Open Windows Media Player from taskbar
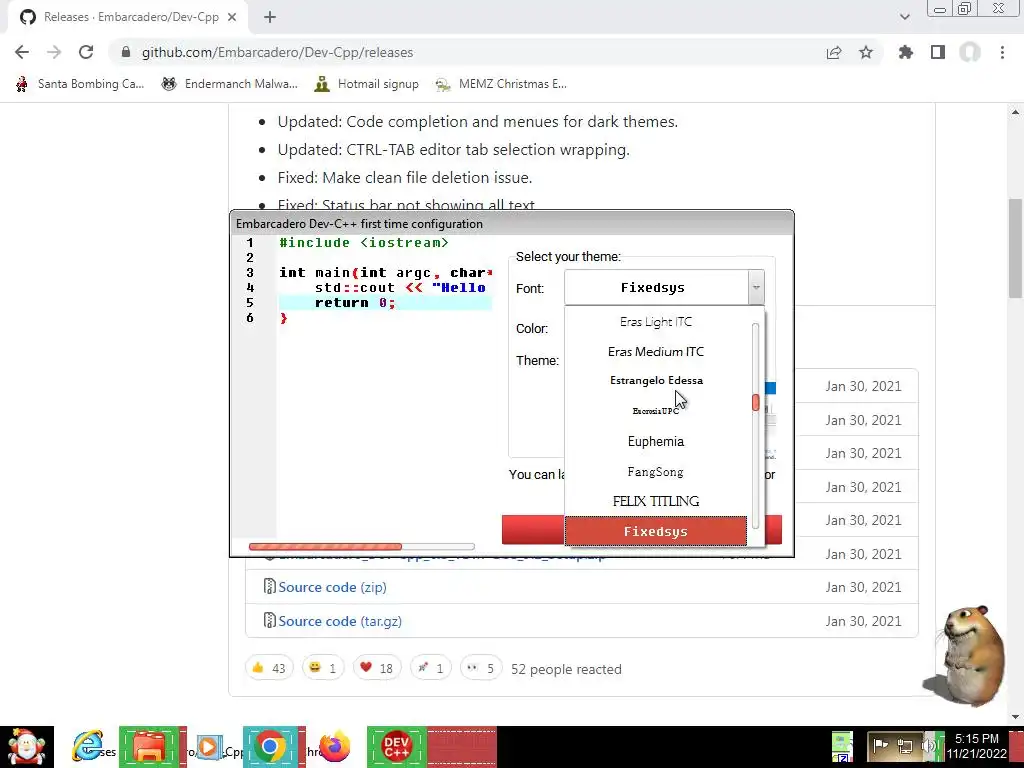The width and height of the screenshot is (1024, 768). [208, 747]
